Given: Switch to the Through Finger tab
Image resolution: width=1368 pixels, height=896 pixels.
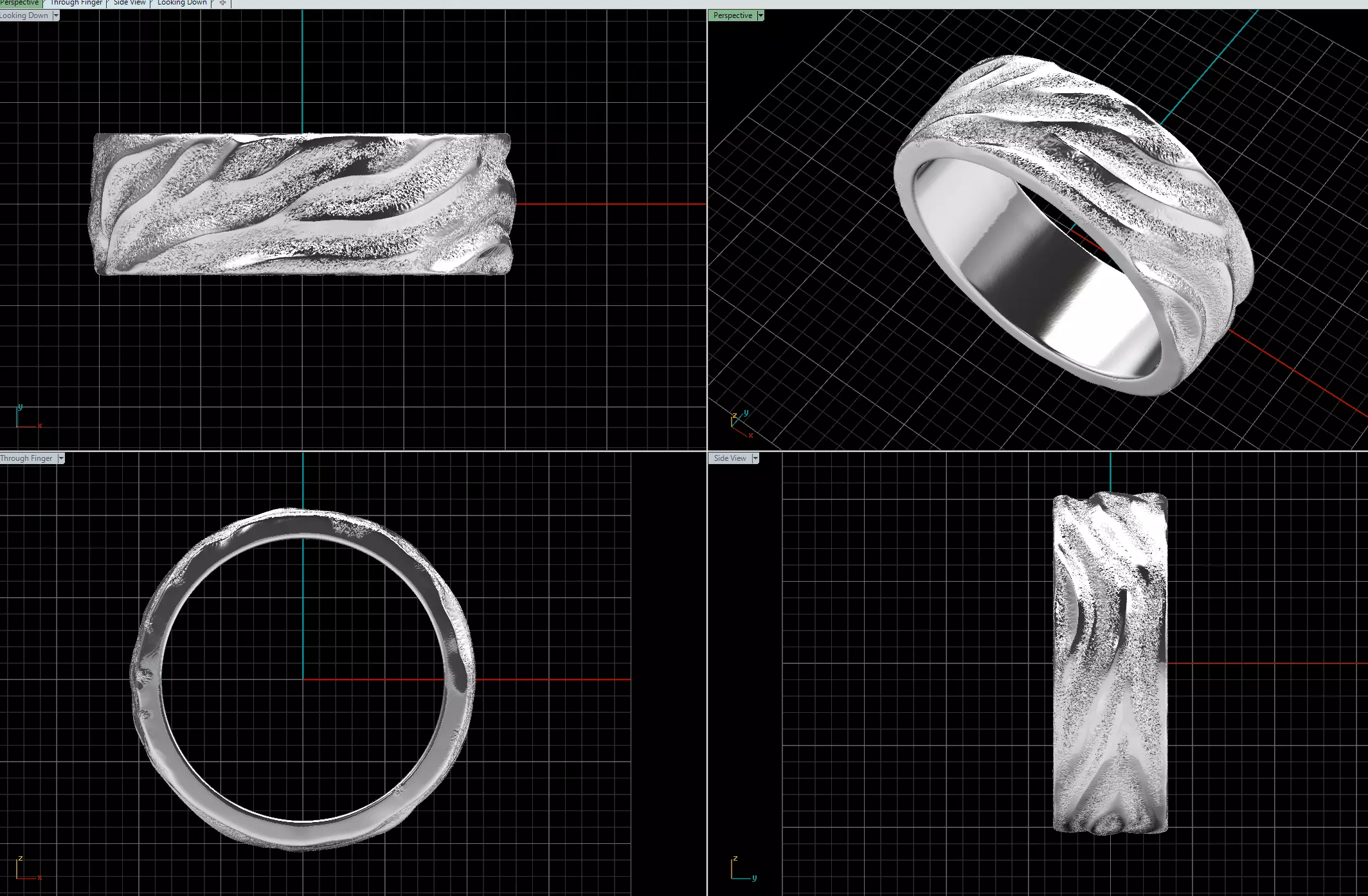Looking at the screenshot, I should (76, 3).
